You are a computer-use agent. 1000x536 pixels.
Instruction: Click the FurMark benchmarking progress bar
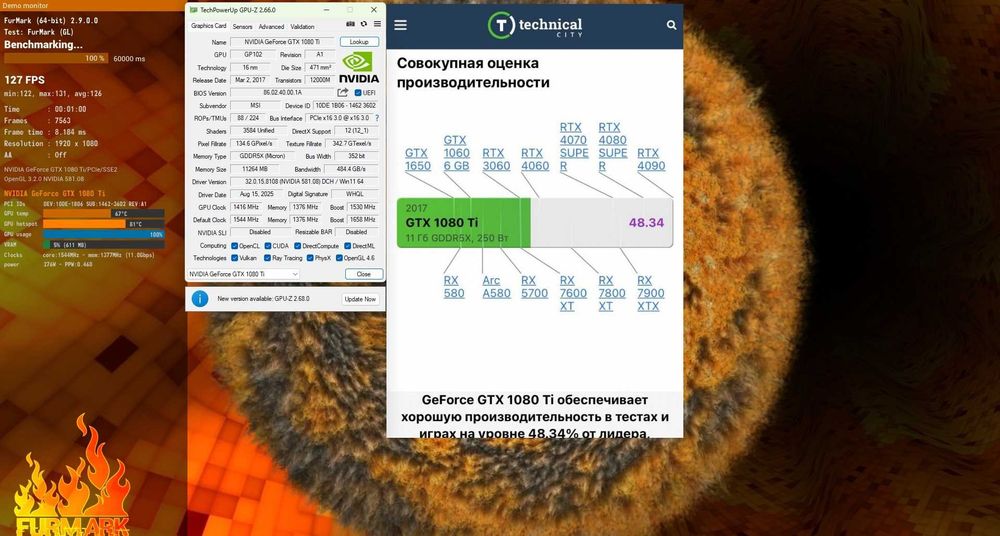(56, 58)
